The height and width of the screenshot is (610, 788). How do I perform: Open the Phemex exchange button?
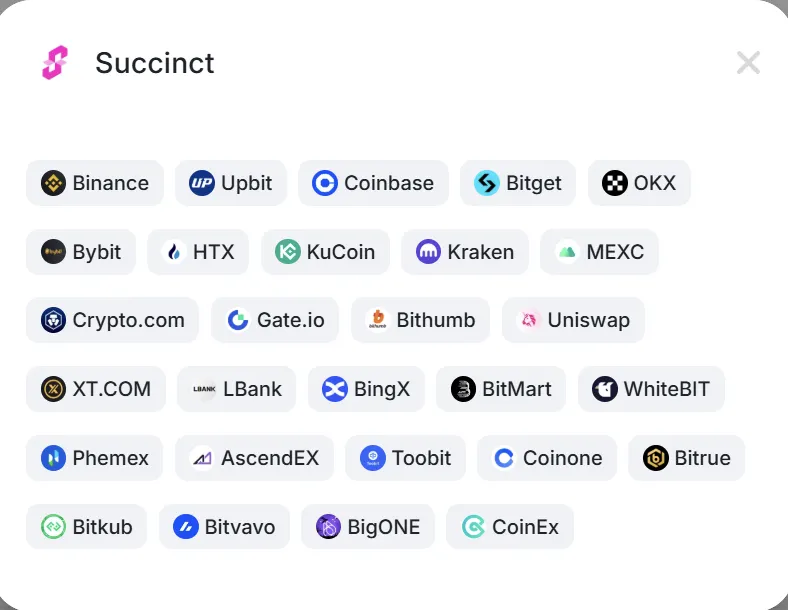[x=95, y=458]
